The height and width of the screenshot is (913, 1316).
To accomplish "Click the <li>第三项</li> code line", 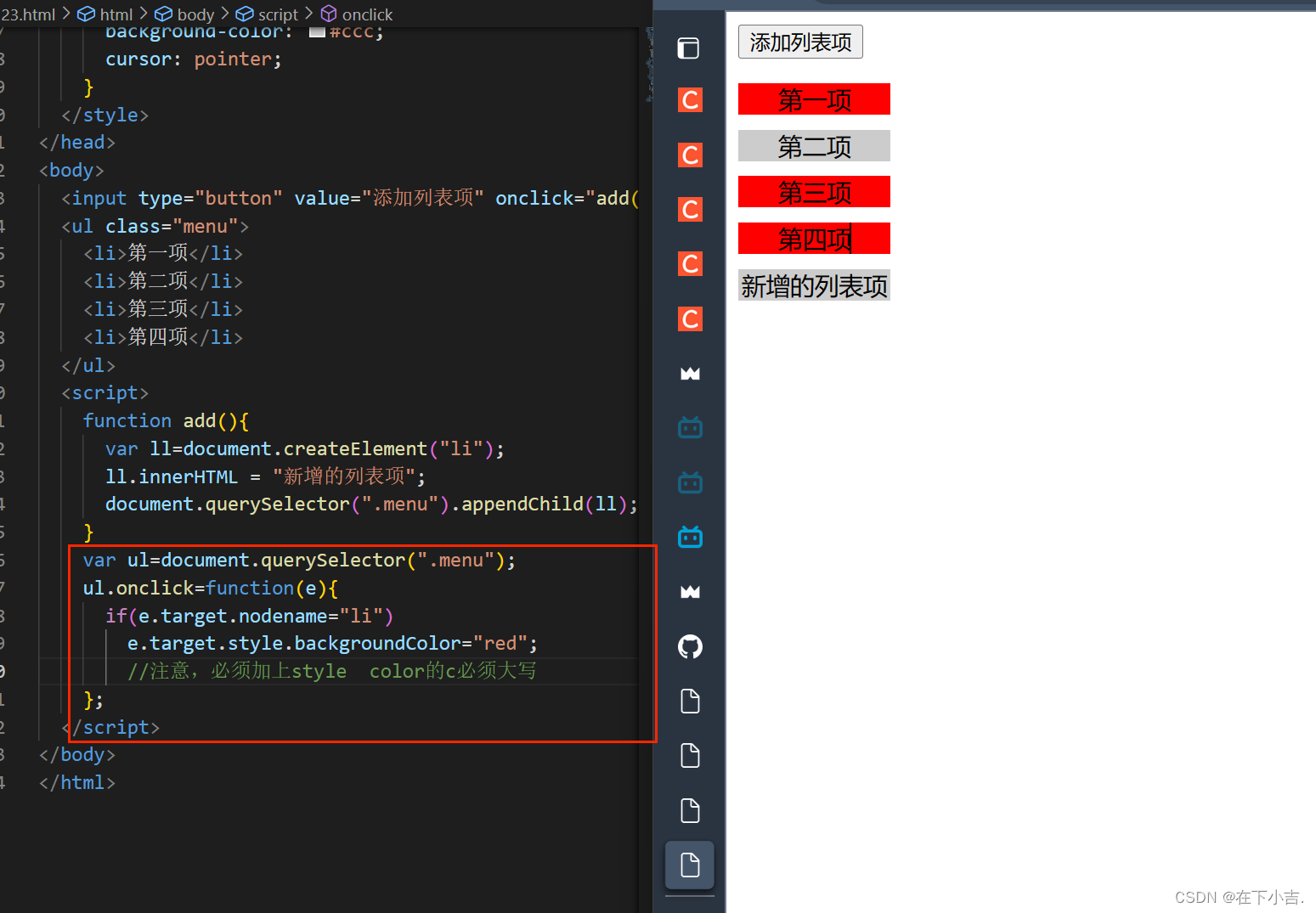I will pyautogui.click(x=163, y=309).
